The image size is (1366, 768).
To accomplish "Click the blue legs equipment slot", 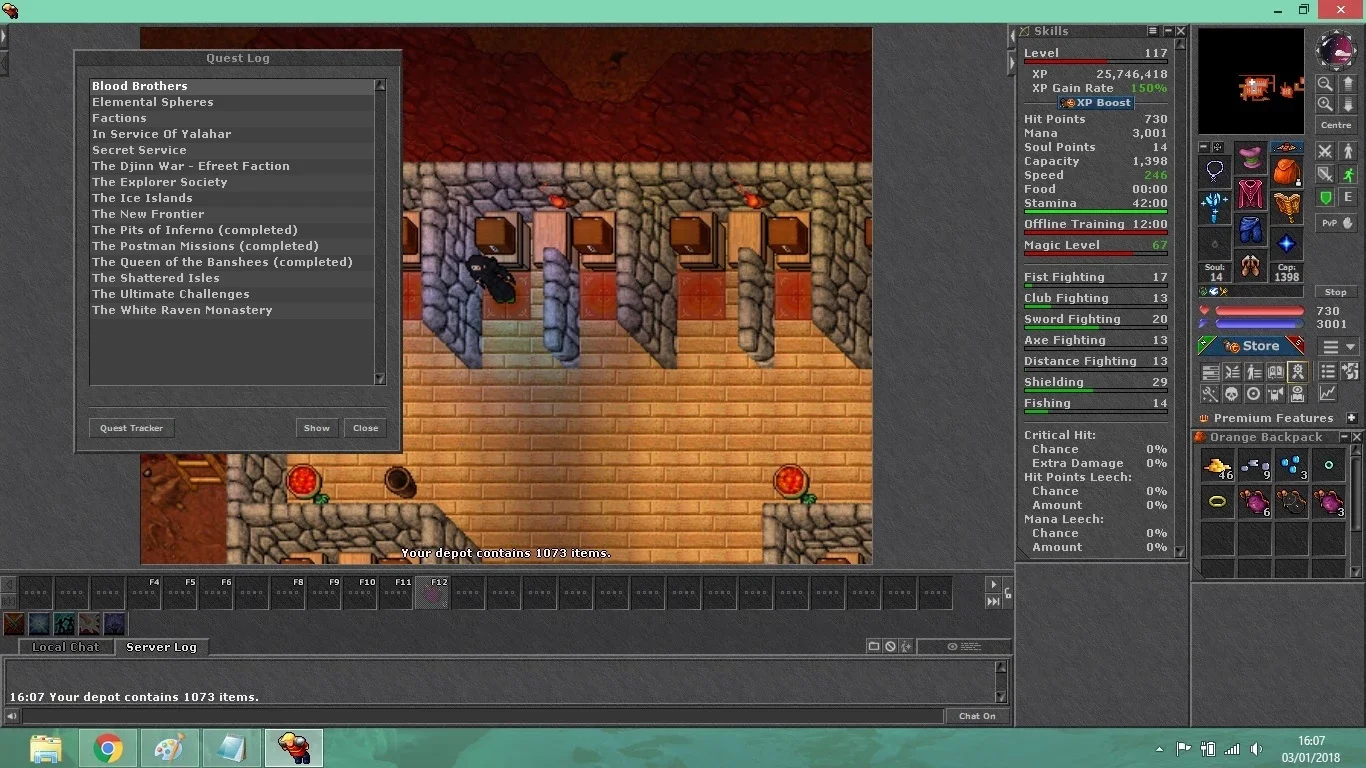I will 1250,229.
